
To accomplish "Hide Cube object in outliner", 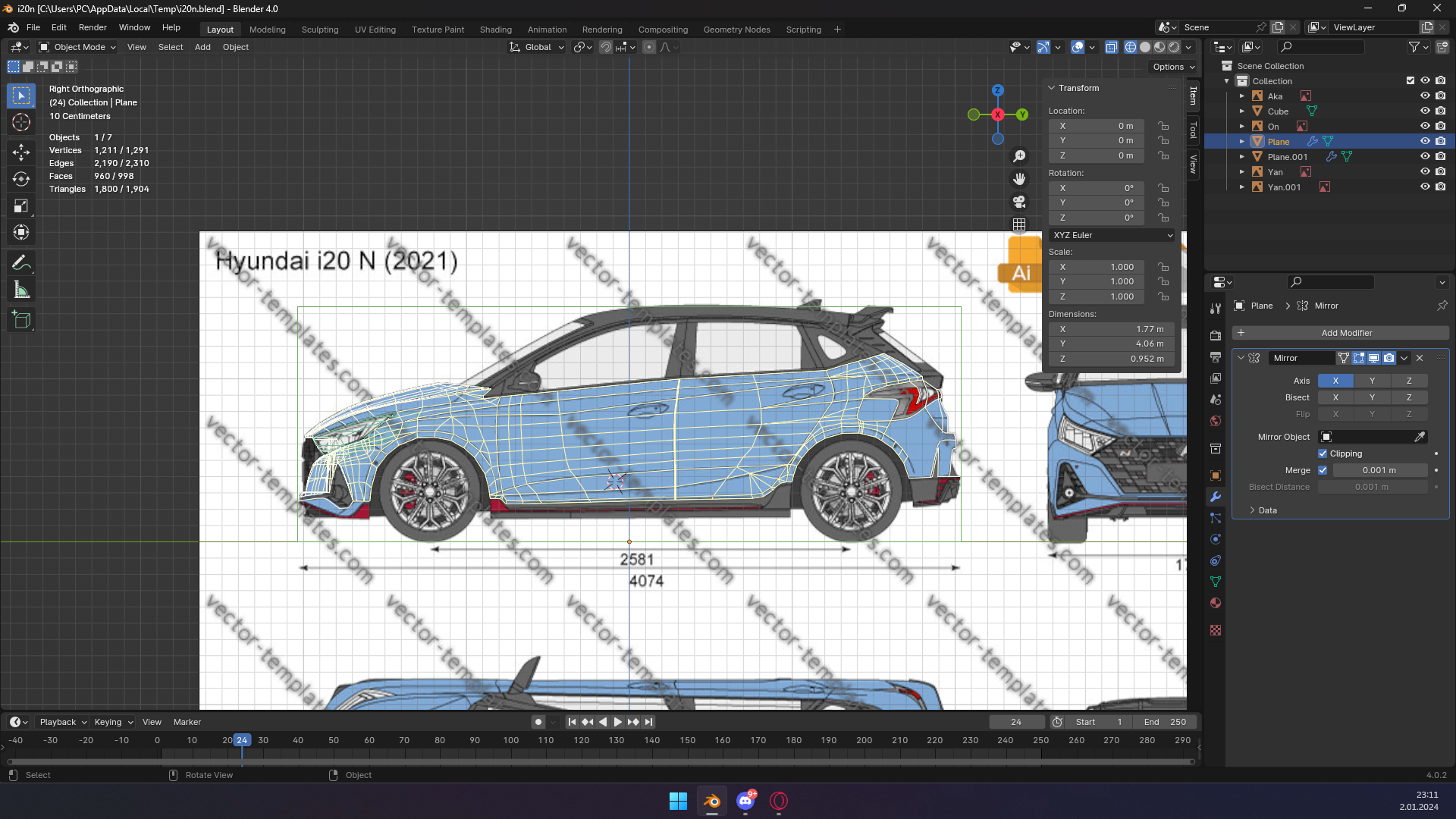I will (x=1425, y=111).
